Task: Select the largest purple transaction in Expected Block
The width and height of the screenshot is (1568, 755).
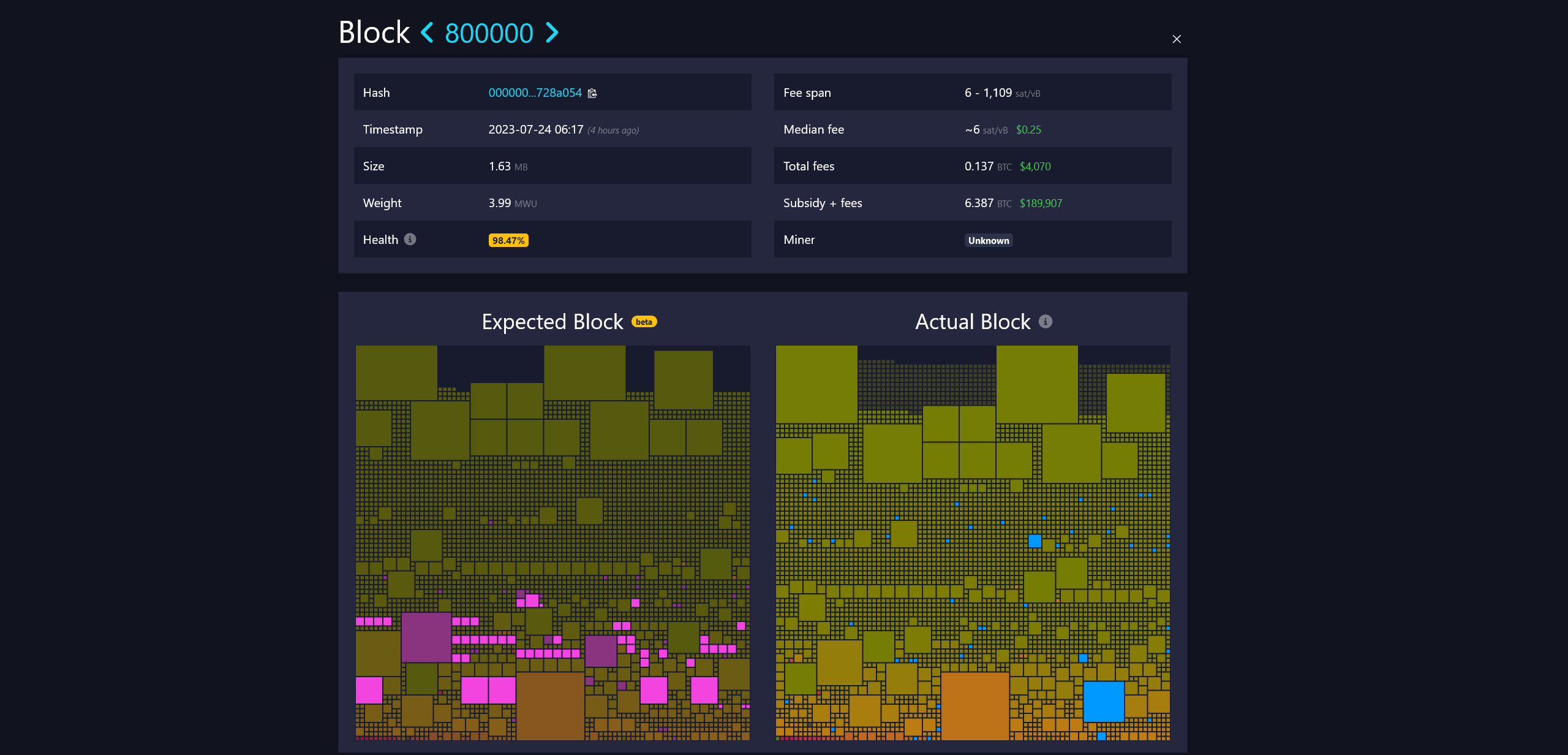Action: click(x=426, y=637)
